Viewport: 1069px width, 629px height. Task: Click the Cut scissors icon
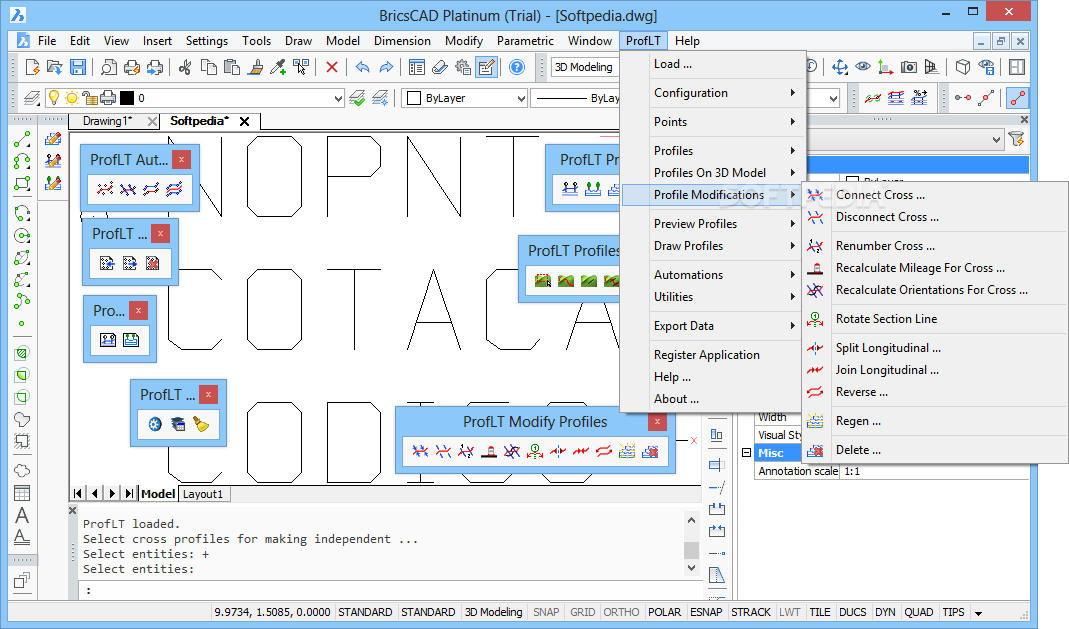click(185, 67)
